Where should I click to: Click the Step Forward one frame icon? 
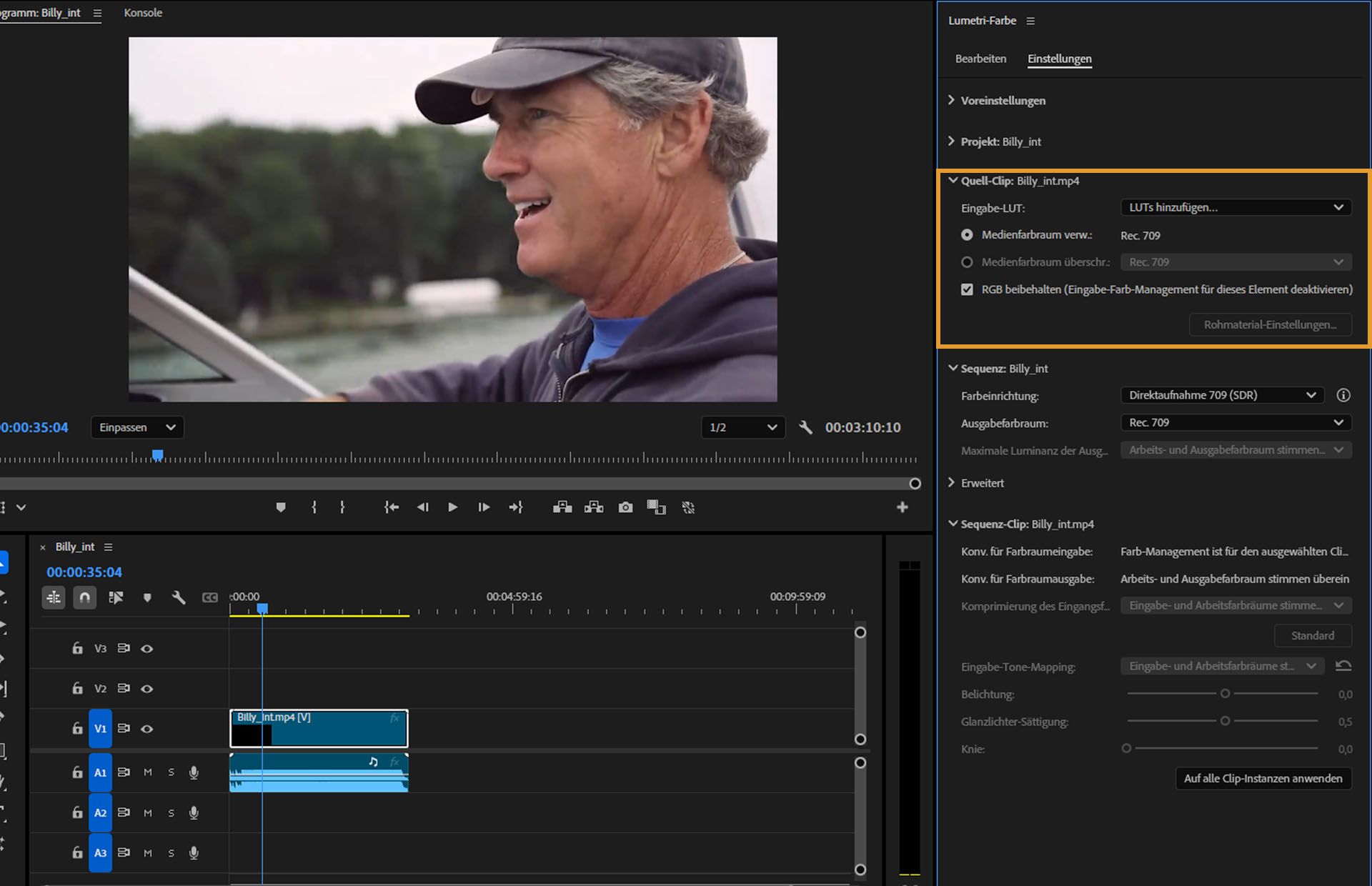tap(484, 507)
